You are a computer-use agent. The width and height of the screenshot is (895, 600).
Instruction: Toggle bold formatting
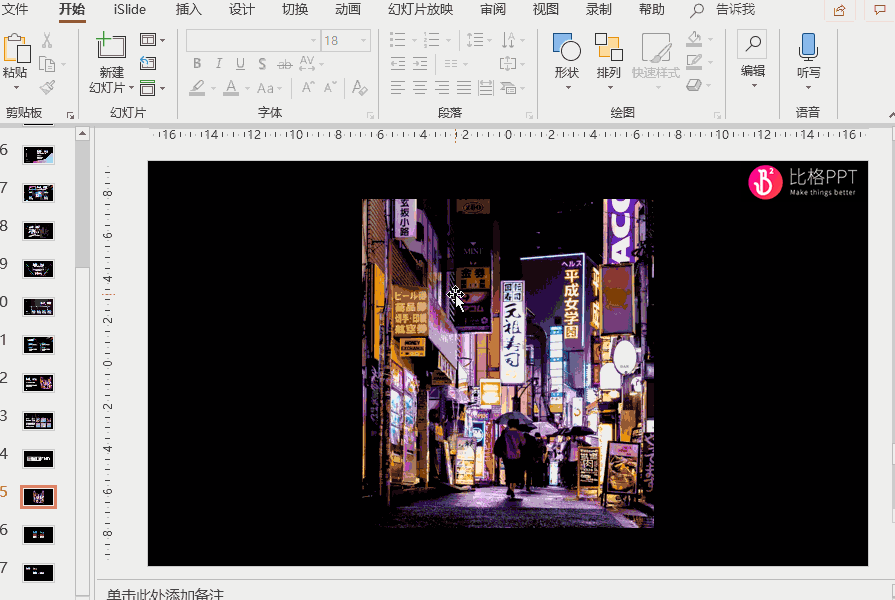click(x=197, y=64)
